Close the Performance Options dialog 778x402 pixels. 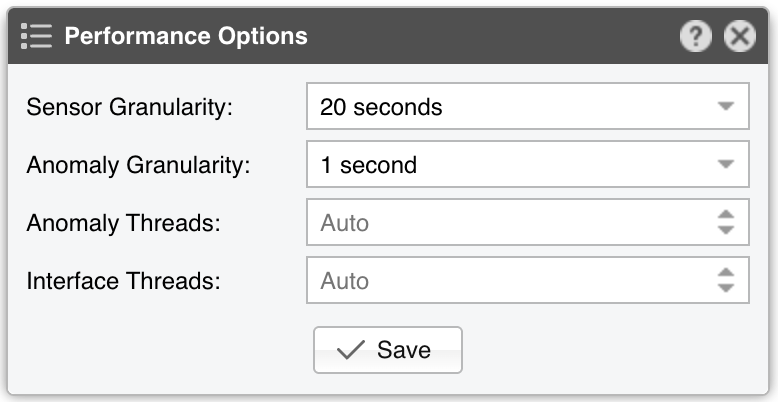pyautogui.click(x=739, y=37)
